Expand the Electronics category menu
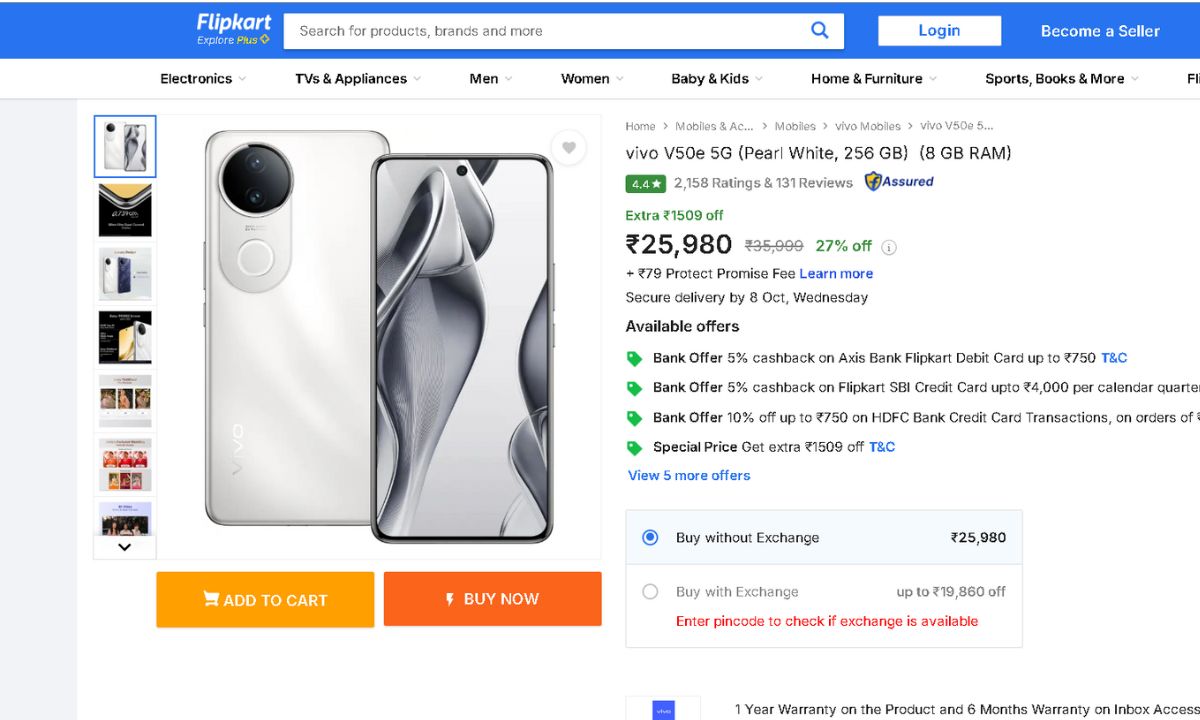 click(x=203, y=79)
